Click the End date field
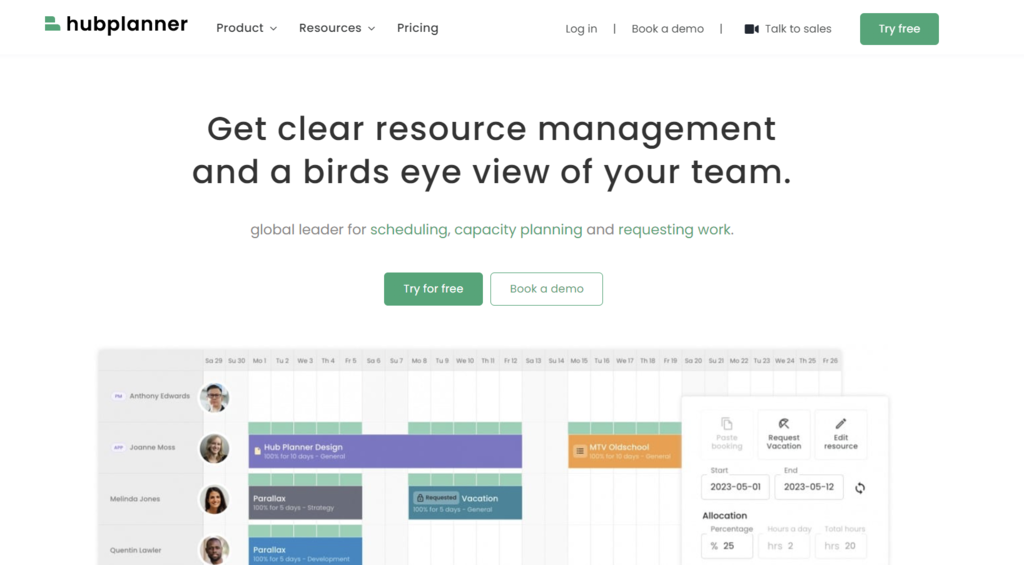This screenshot has height=565, width=1024. point(808,487)
